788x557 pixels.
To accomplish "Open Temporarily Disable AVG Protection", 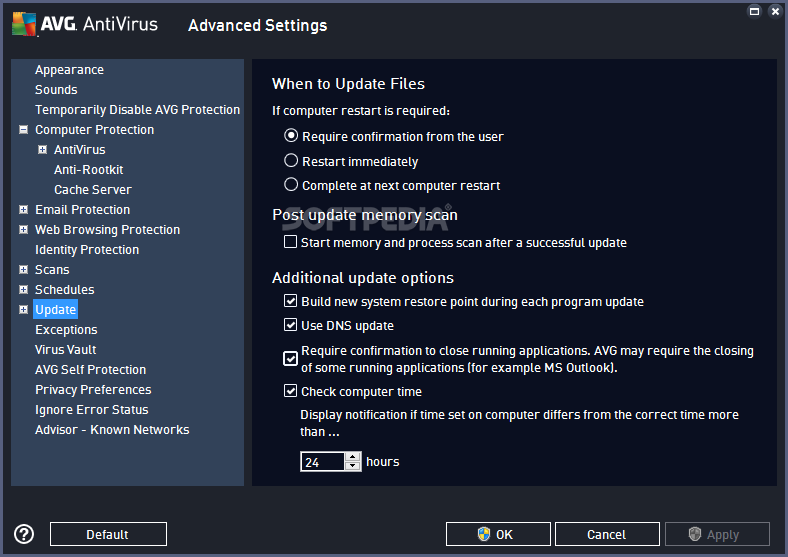I will (x=137, y=110).
